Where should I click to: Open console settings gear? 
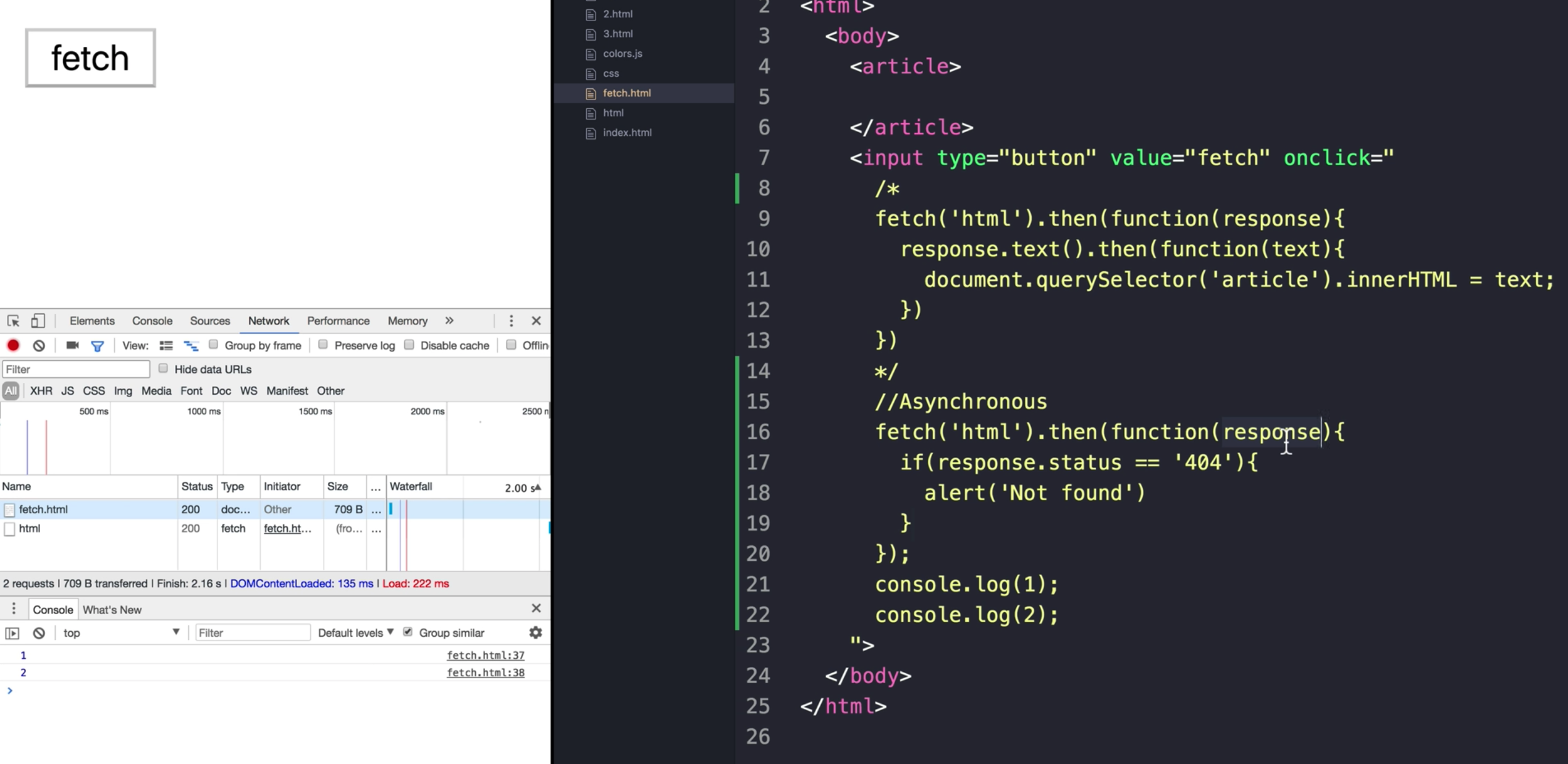[x=535, y=632]
